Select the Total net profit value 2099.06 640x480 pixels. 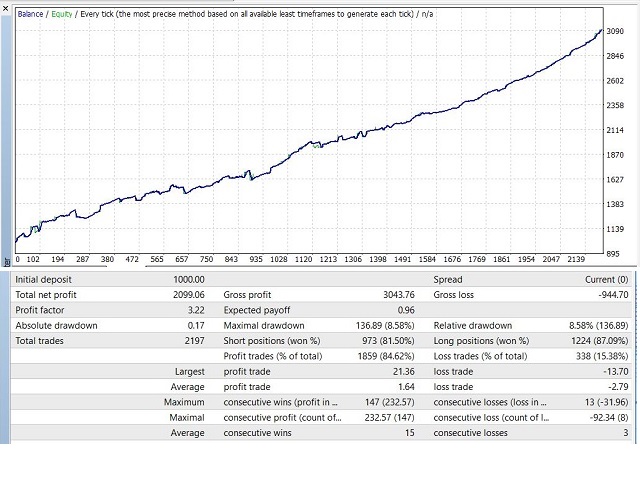[189, 295]
